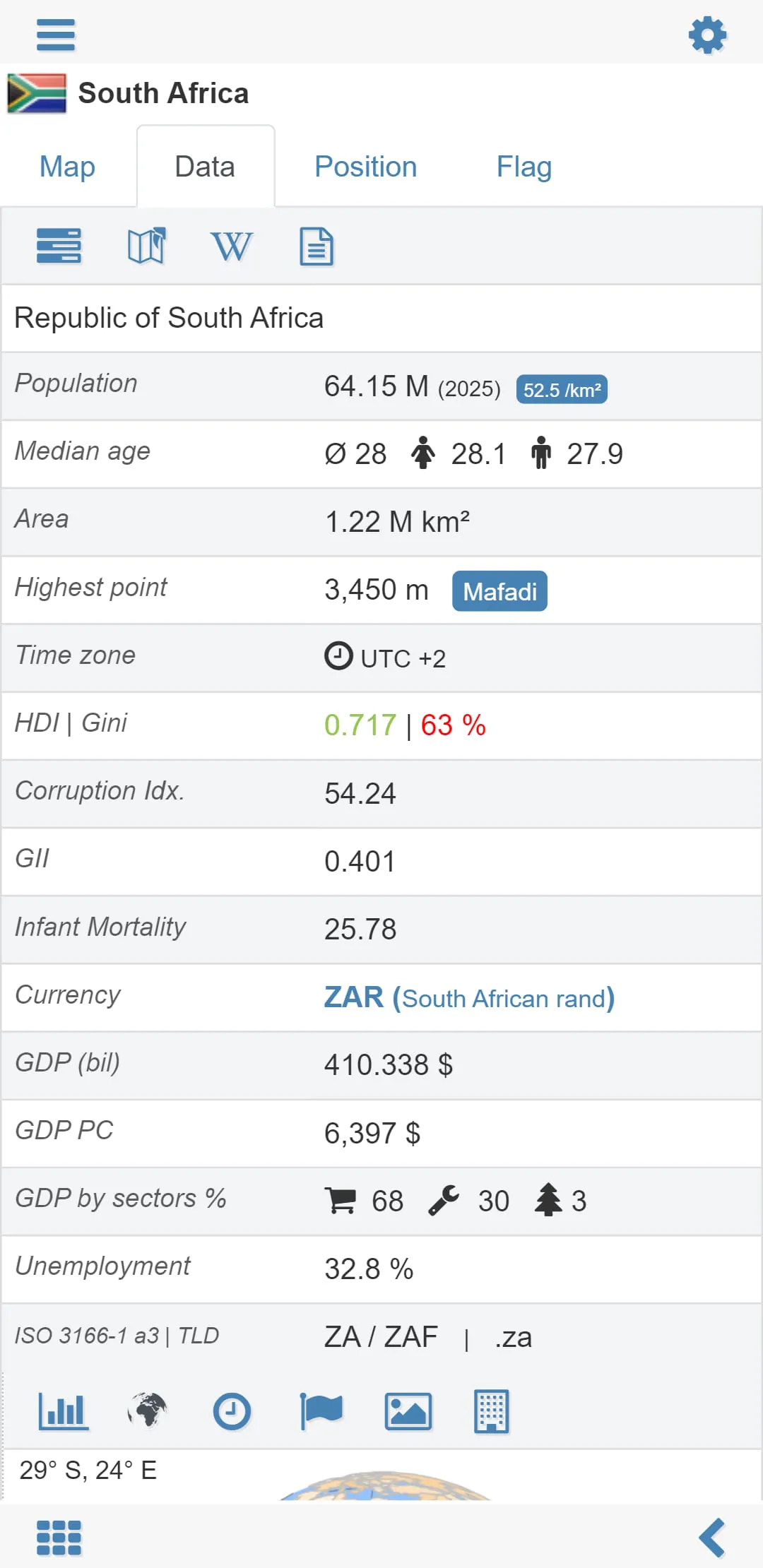
Task: Go back with the left chevron
Action: tap(711, 1538)
